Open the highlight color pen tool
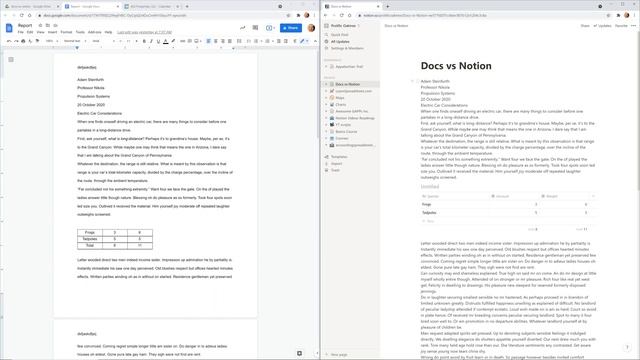This screenshot has width=640, height=360. [x=173, y=41]
